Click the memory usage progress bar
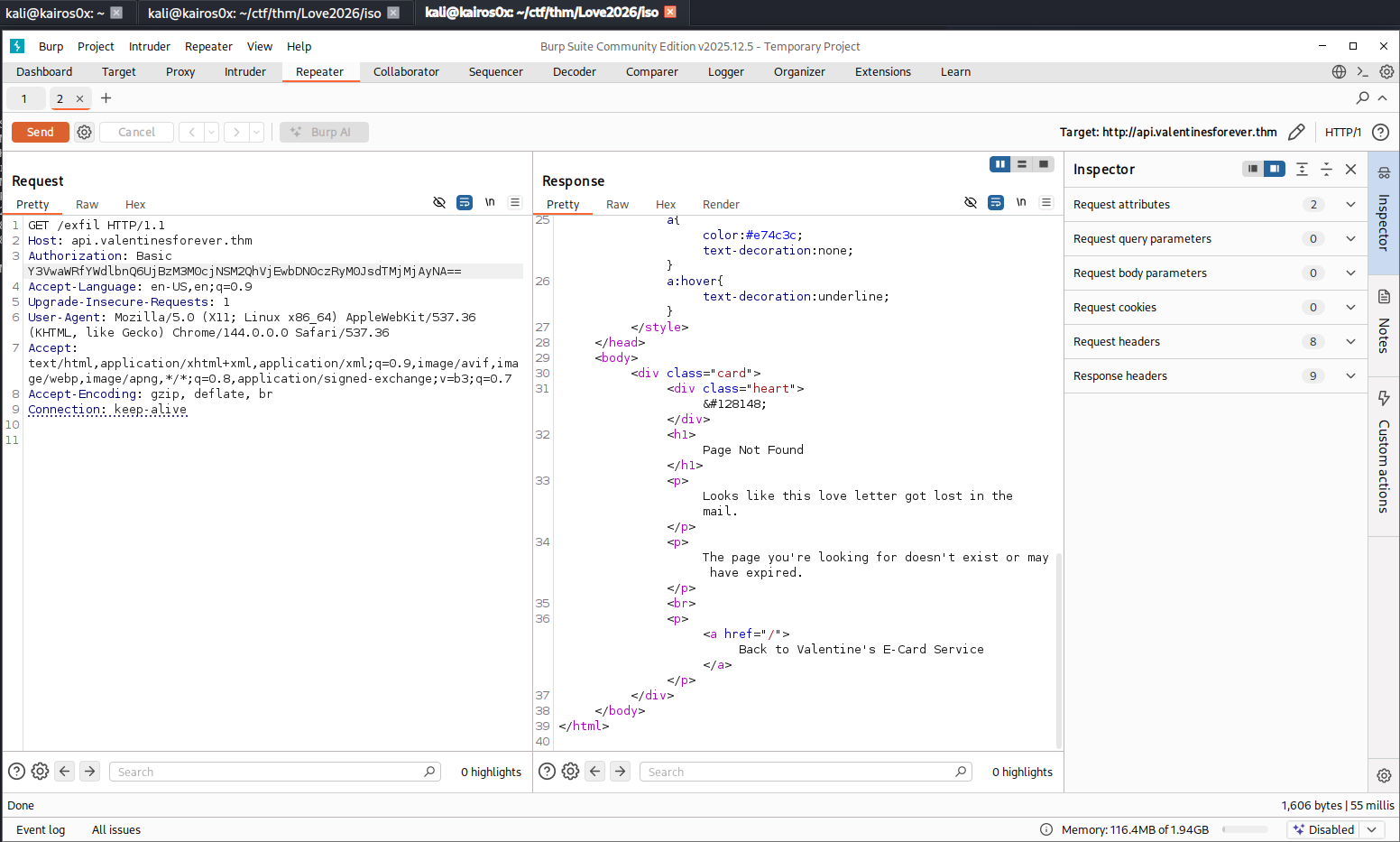This screenshot has height=842, width=1400. [x=1245, y=829]
